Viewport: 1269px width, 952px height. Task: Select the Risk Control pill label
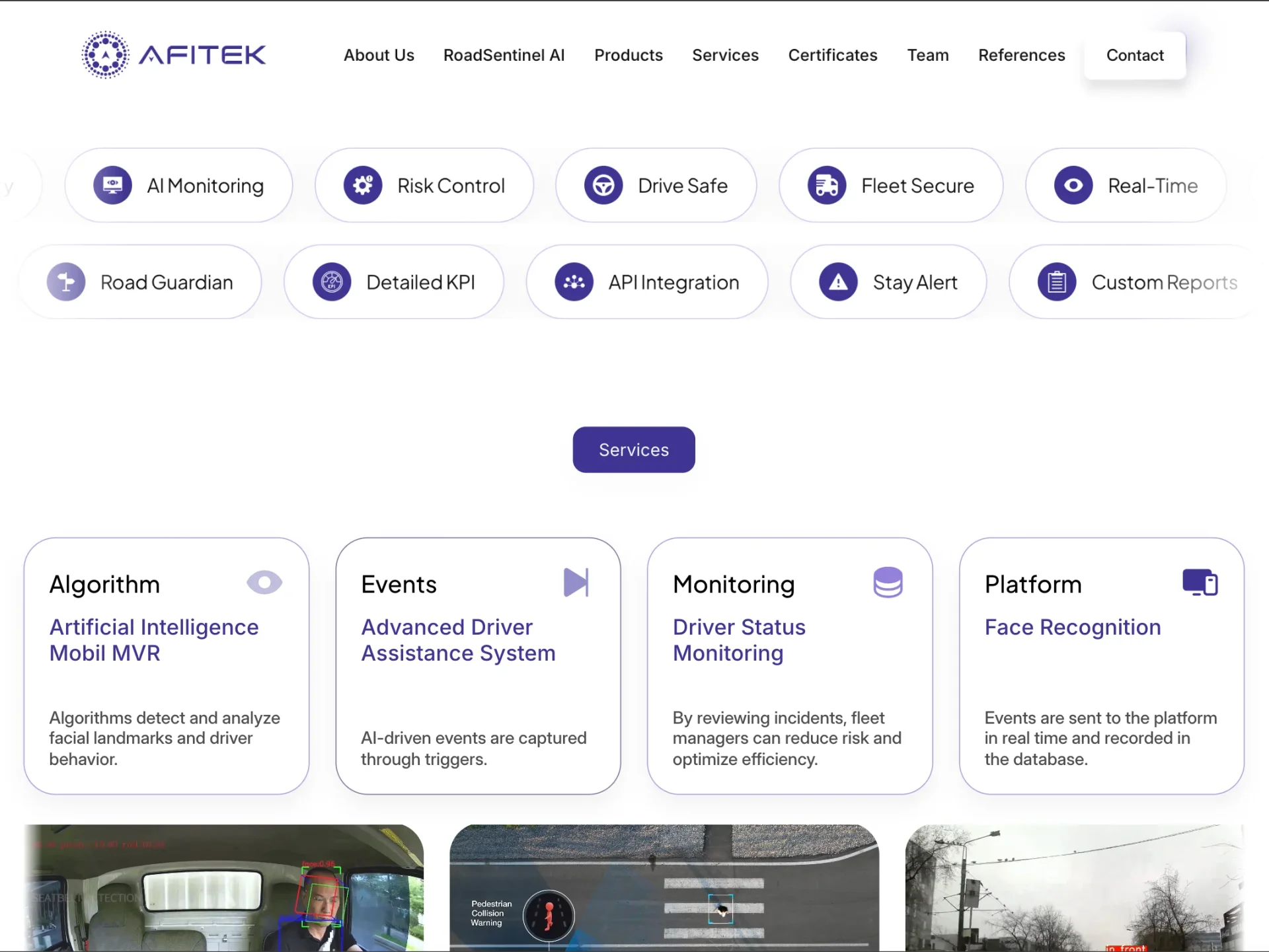coord(451,186)
